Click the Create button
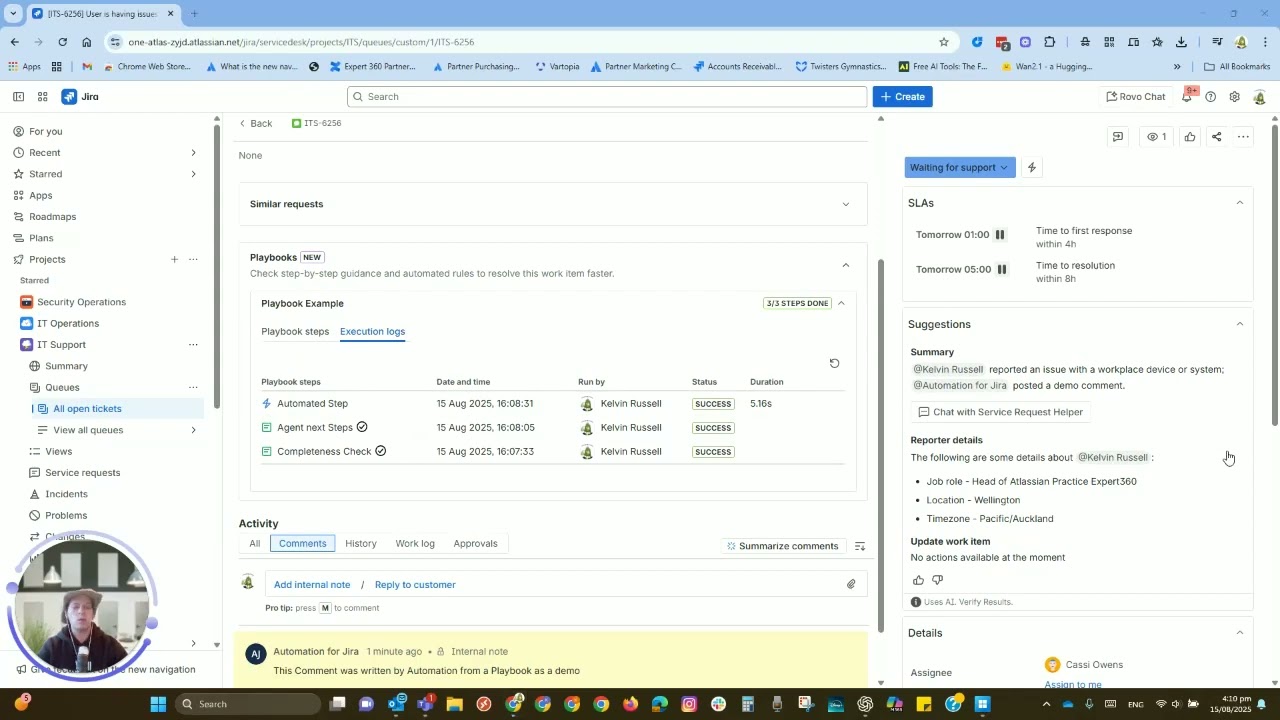The height and width of the screenshot is (720, 1280). 903,97
